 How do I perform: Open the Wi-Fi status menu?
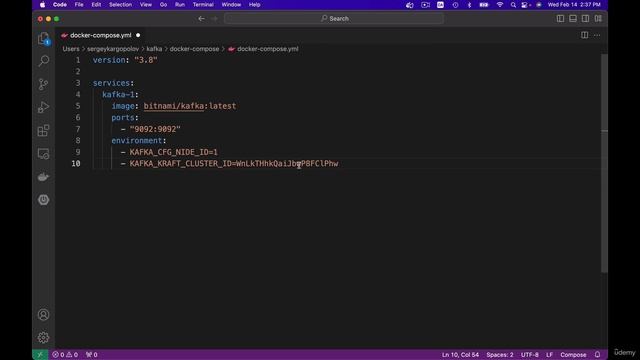tap(500, 5)
